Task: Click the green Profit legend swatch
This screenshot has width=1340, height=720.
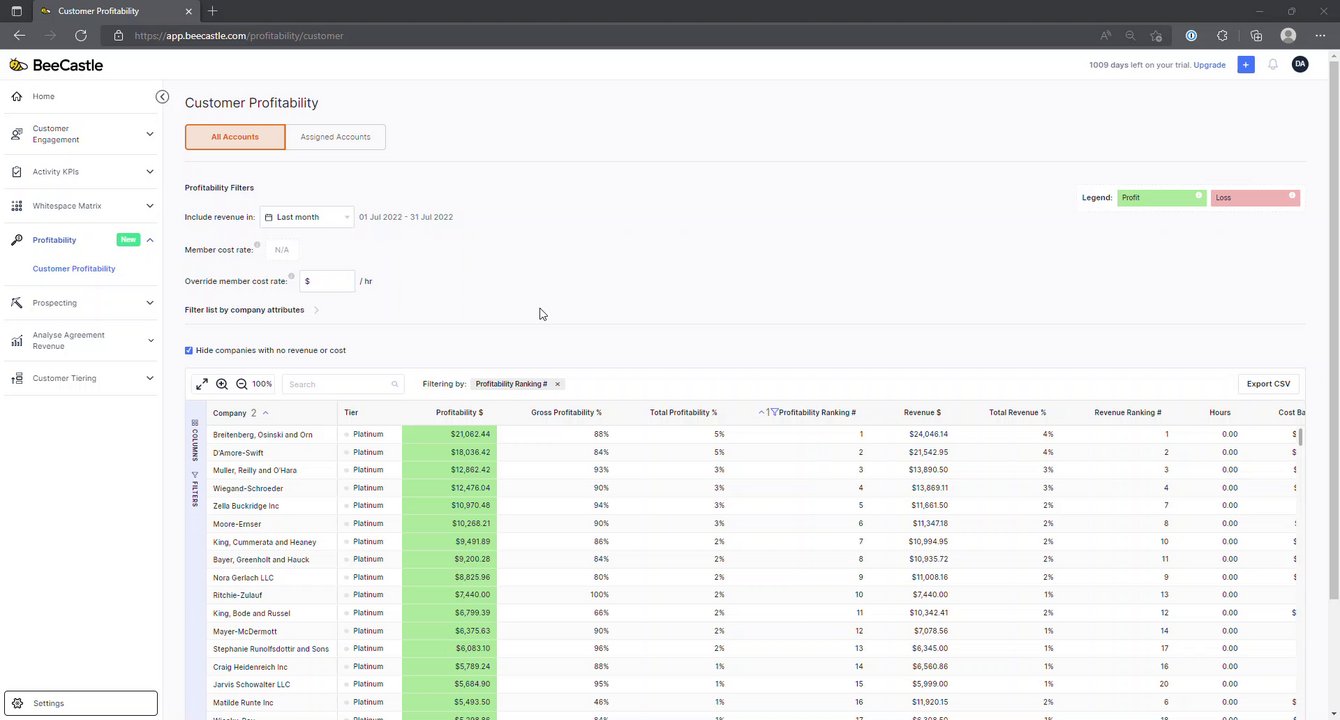Action: [1162, 198]
